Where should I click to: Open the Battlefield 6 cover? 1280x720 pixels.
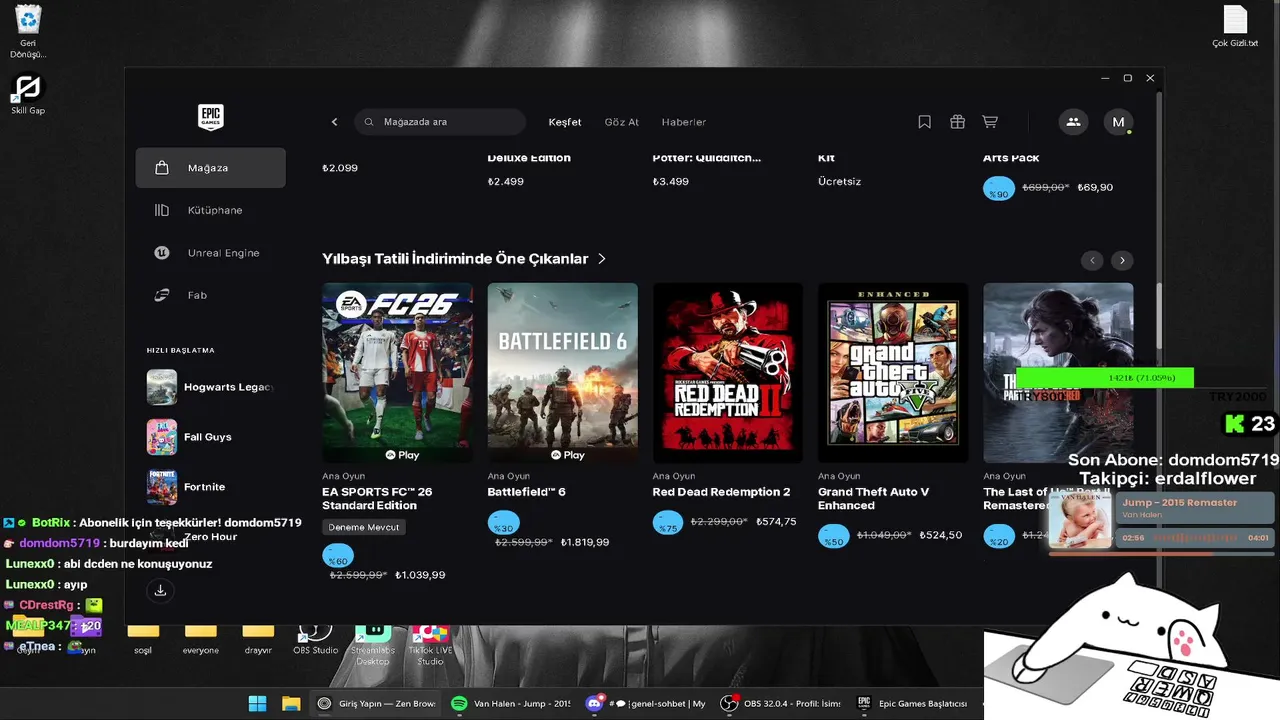pyautogui.click(x=562, y=373)
